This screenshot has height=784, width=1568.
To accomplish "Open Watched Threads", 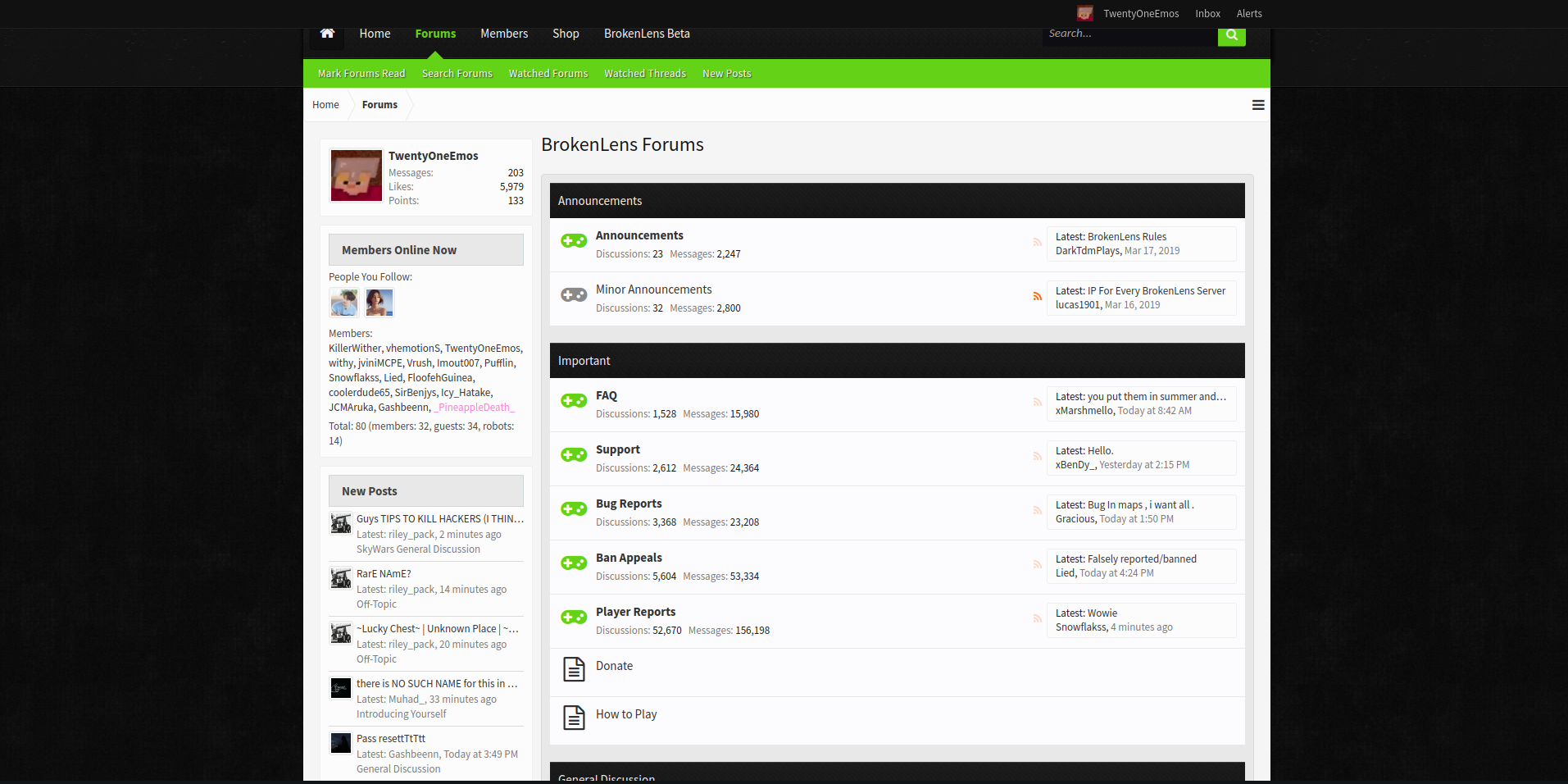I will 645,74.
